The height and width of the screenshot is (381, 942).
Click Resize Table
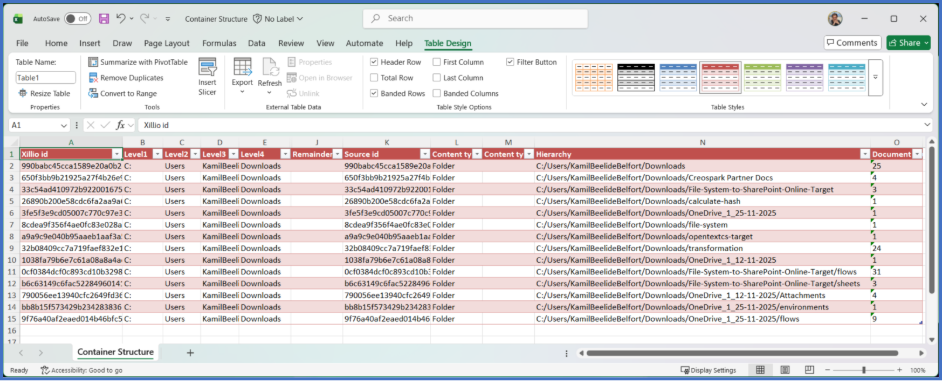point(44,93)
